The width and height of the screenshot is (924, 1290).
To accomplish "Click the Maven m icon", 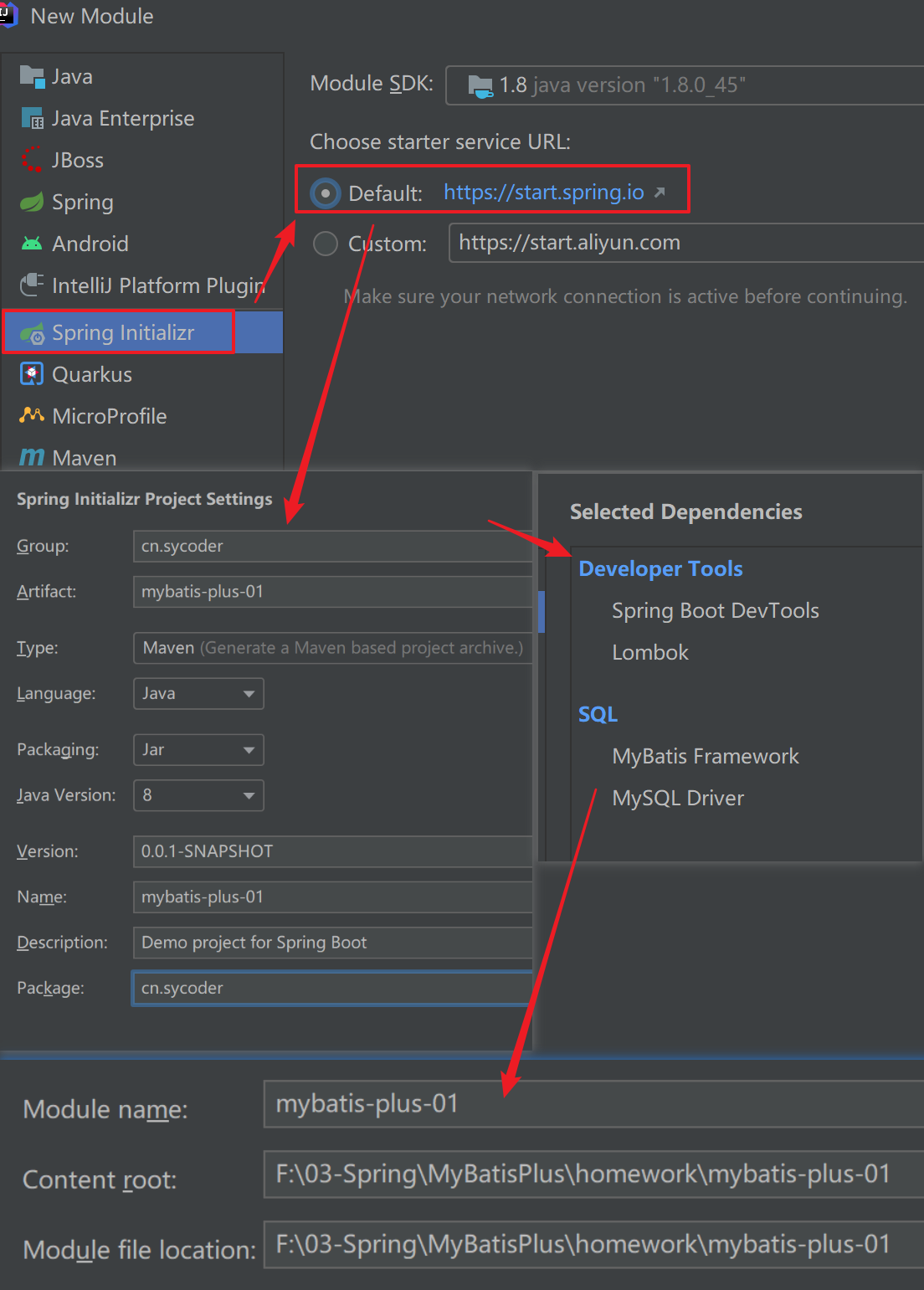I will click(x=32, y=457).
